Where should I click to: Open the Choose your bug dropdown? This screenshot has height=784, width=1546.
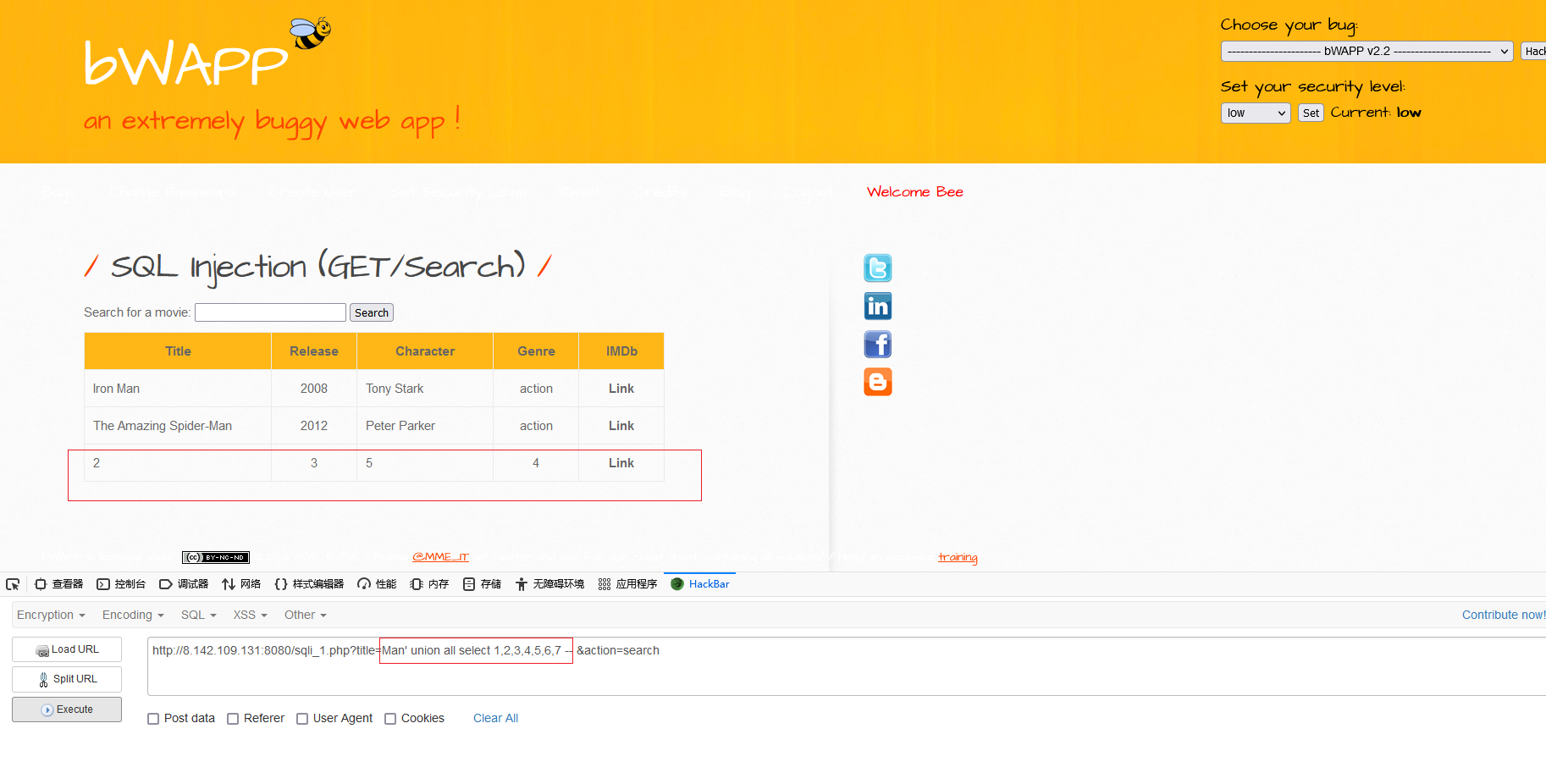click(1367, 51)
